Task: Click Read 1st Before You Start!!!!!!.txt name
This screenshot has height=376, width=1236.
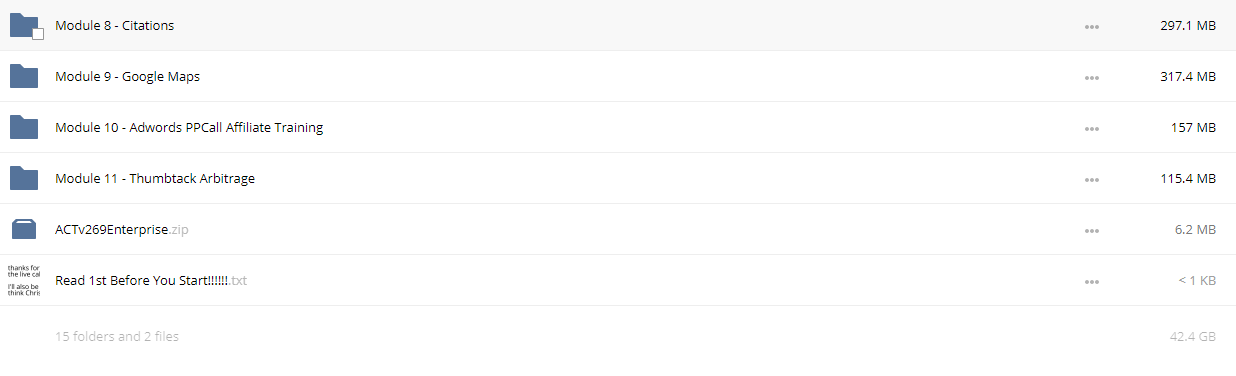Action: tap(151, 281)
